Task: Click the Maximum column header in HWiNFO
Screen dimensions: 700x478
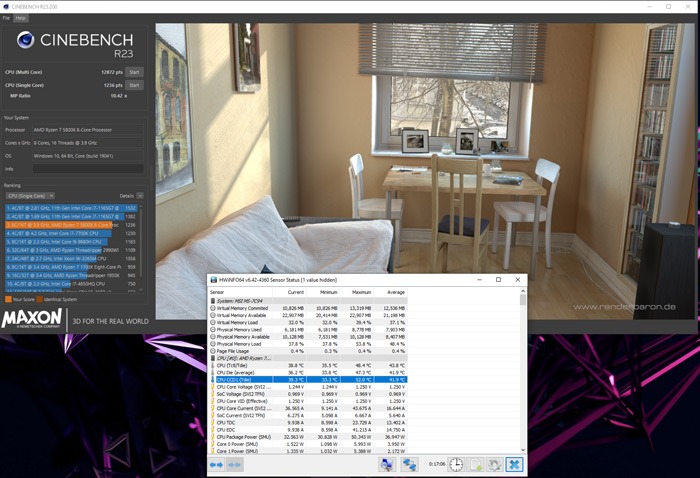Action: [x=357, y=292]
